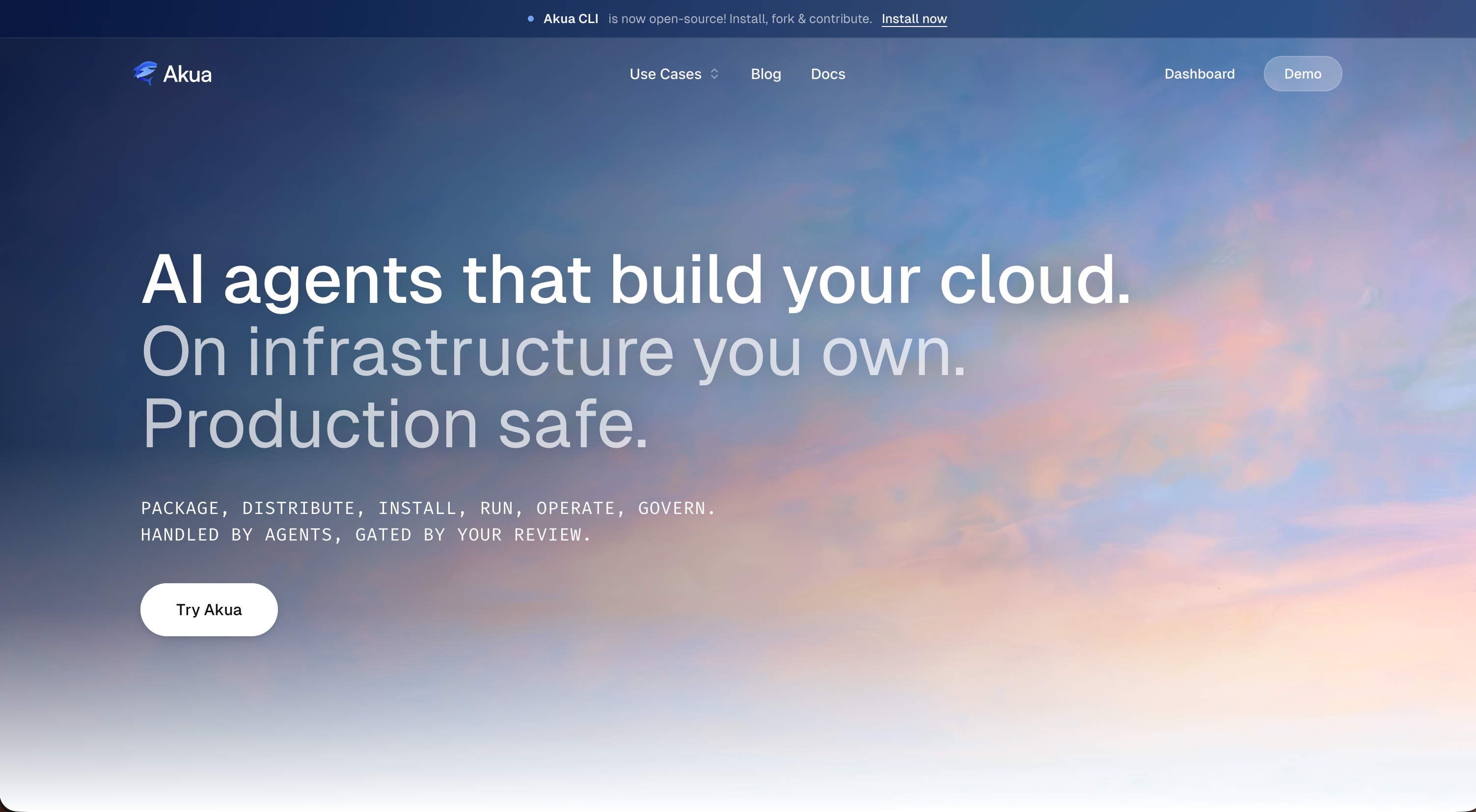
Task: Click the Akua wordmark in the header
Action: (188, 74)
